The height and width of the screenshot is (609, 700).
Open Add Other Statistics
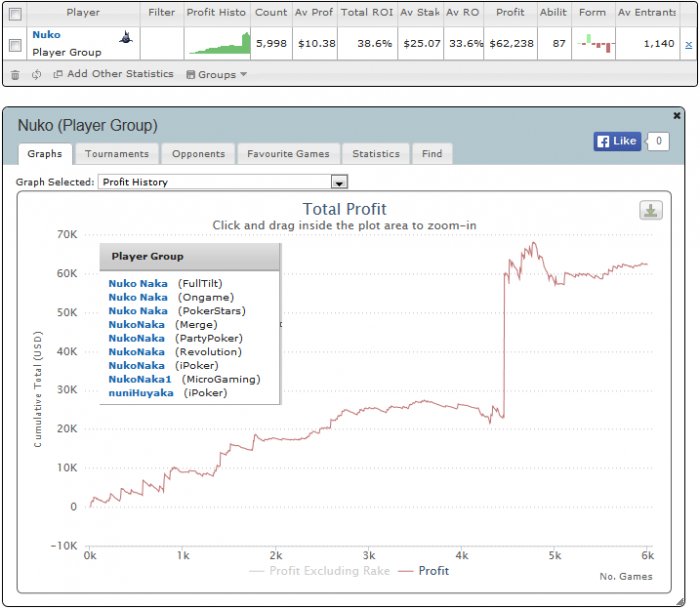(113, 74)
